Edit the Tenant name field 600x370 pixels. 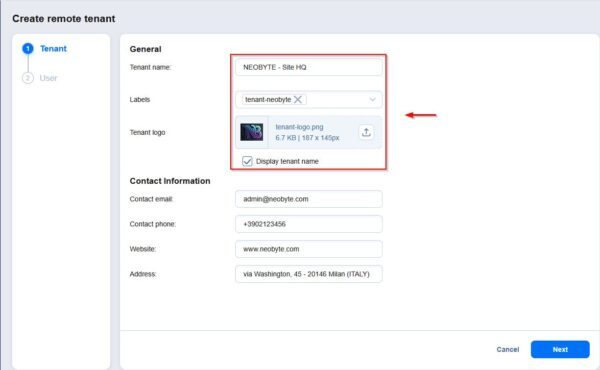point(308,67)
